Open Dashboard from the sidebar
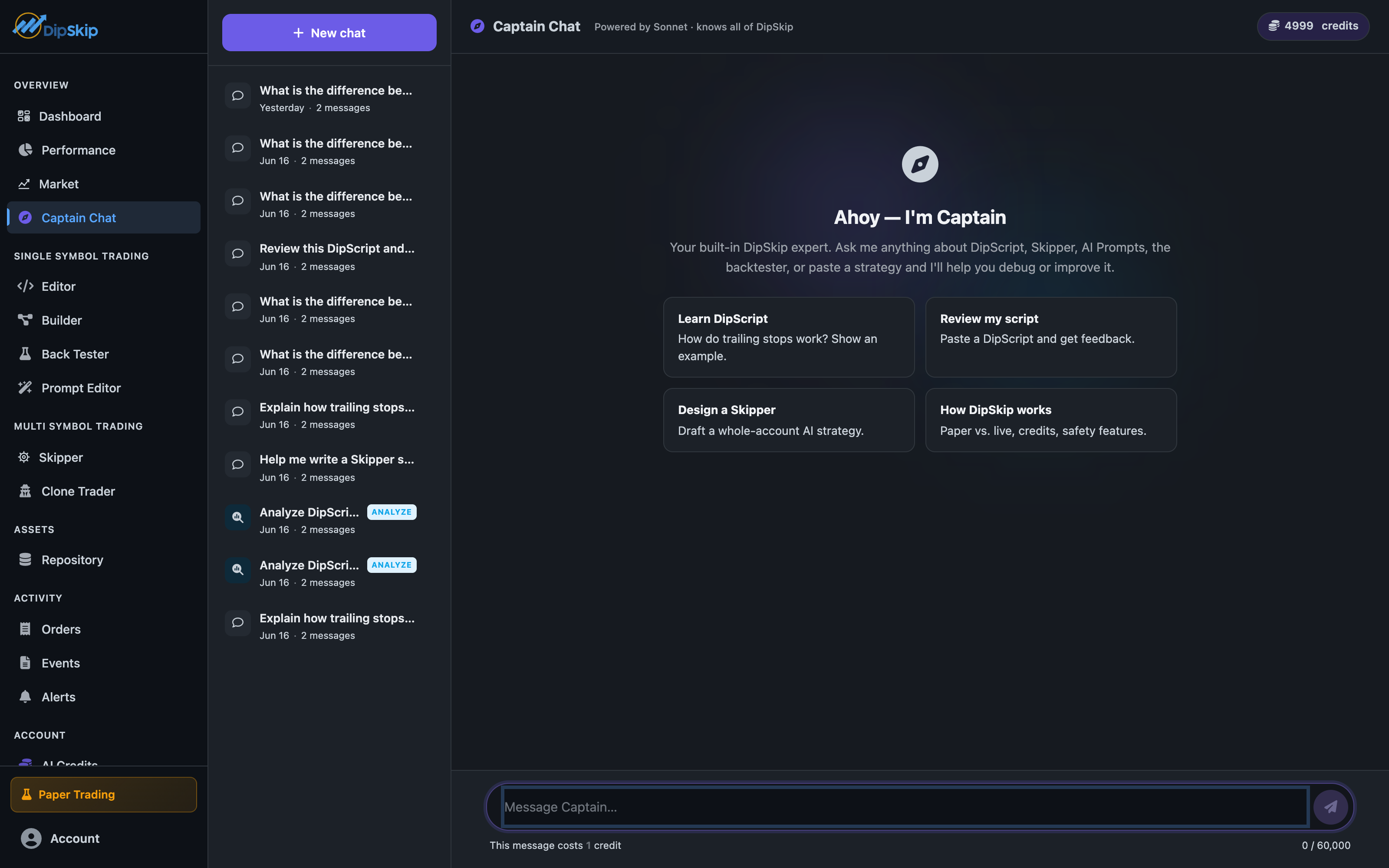The width and height of the screenshot is (1389, 868). tap(103, 117)
